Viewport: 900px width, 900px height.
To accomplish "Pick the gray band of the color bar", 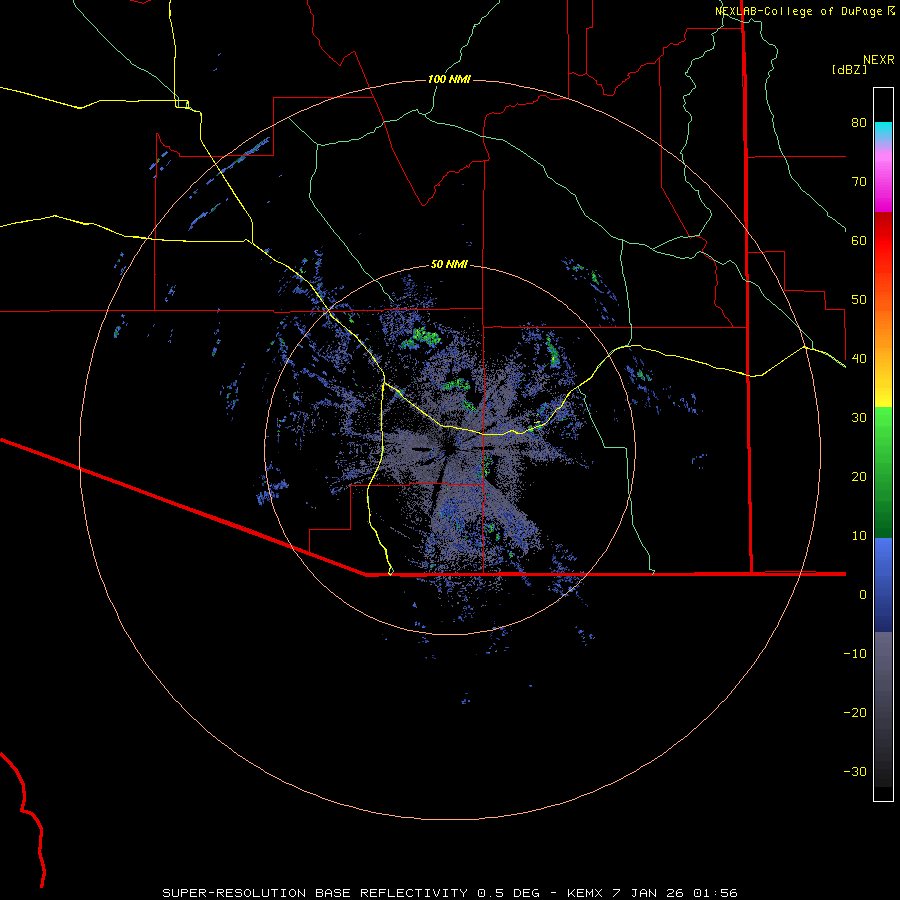I will pyautogui.click(x=883, y=709).
